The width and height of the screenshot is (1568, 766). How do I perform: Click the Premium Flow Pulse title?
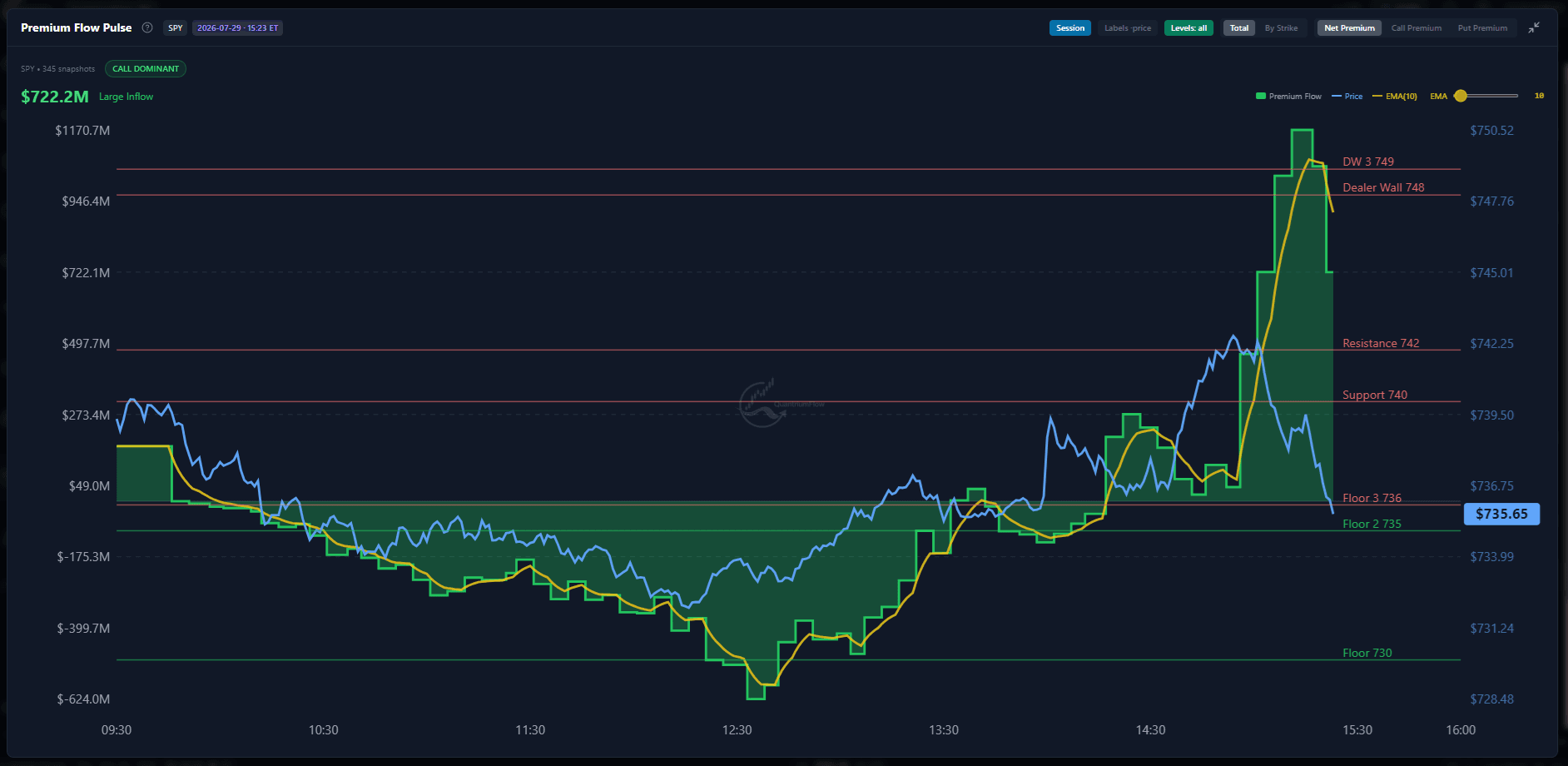[x=76, y=27]
